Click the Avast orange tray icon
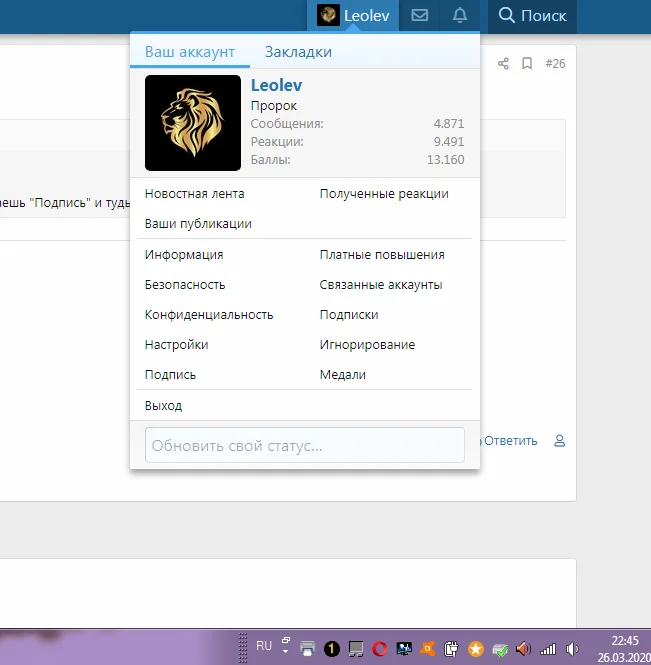 pyautogui.click(x=427, y=648)
